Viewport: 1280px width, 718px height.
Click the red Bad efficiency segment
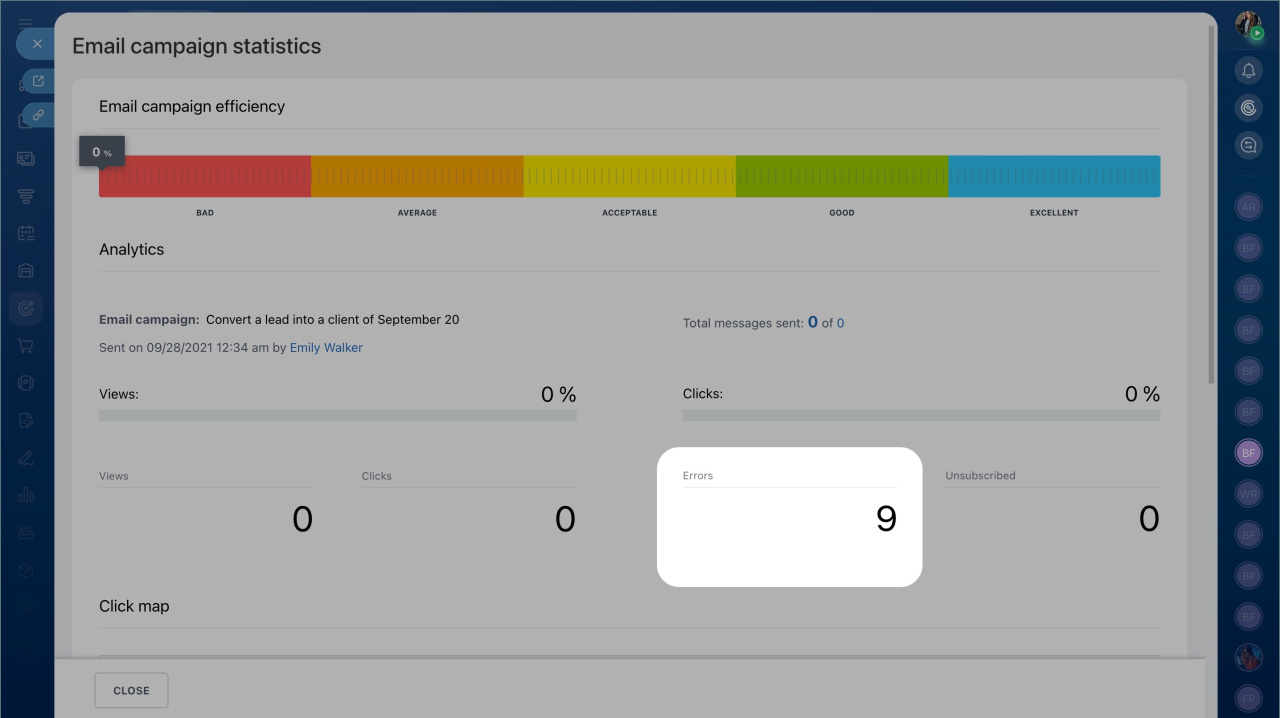(x=205, y=176)
